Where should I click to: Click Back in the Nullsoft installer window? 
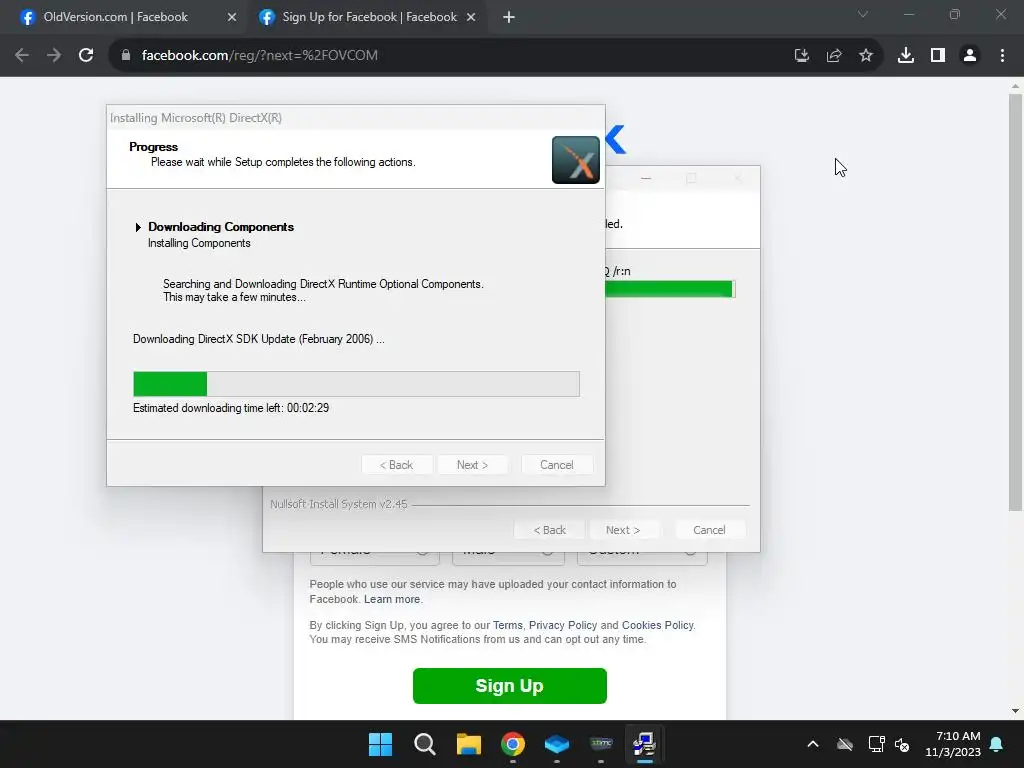(x=549, y=530)
